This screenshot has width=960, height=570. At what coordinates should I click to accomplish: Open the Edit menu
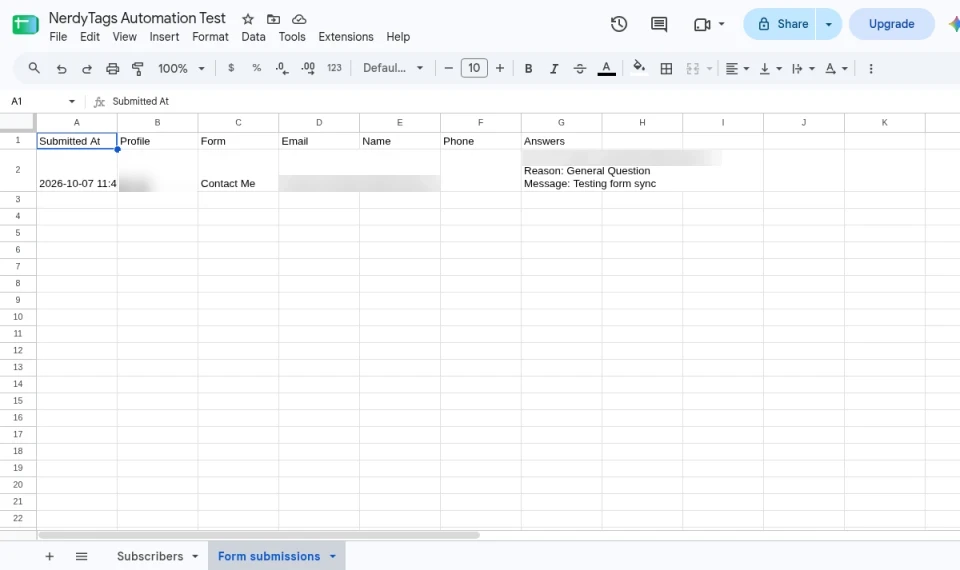pos(89,37)
